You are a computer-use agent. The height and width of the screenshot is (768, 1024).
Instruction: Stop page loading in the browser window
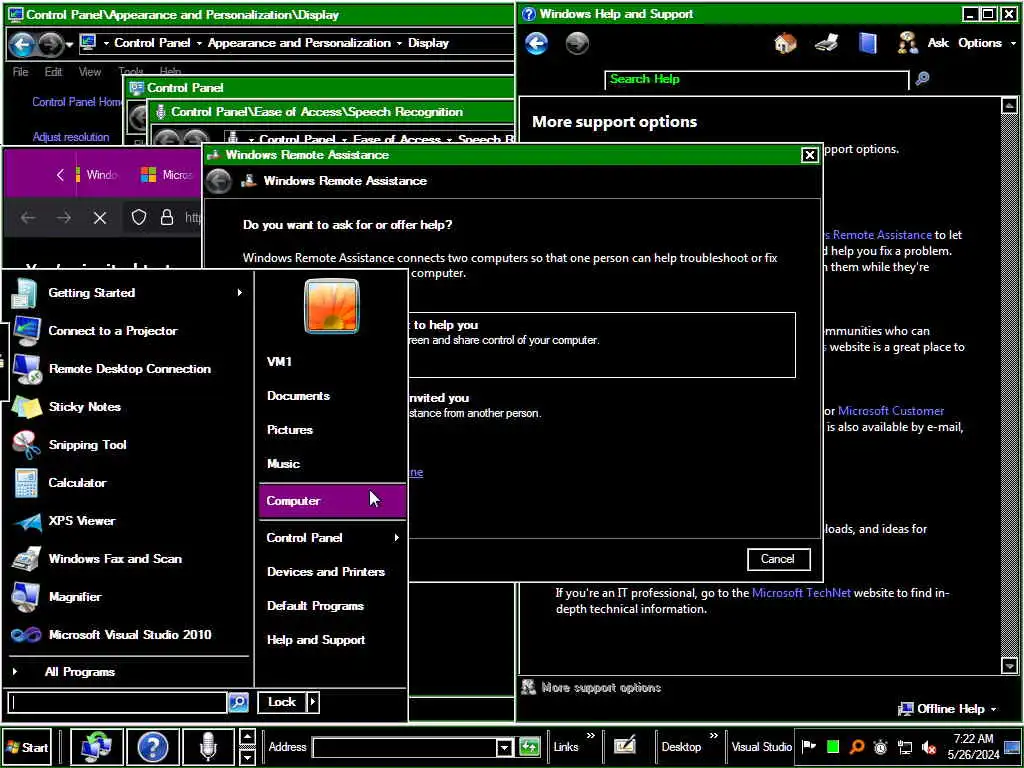pyautogui.click(x=99, y=217)
